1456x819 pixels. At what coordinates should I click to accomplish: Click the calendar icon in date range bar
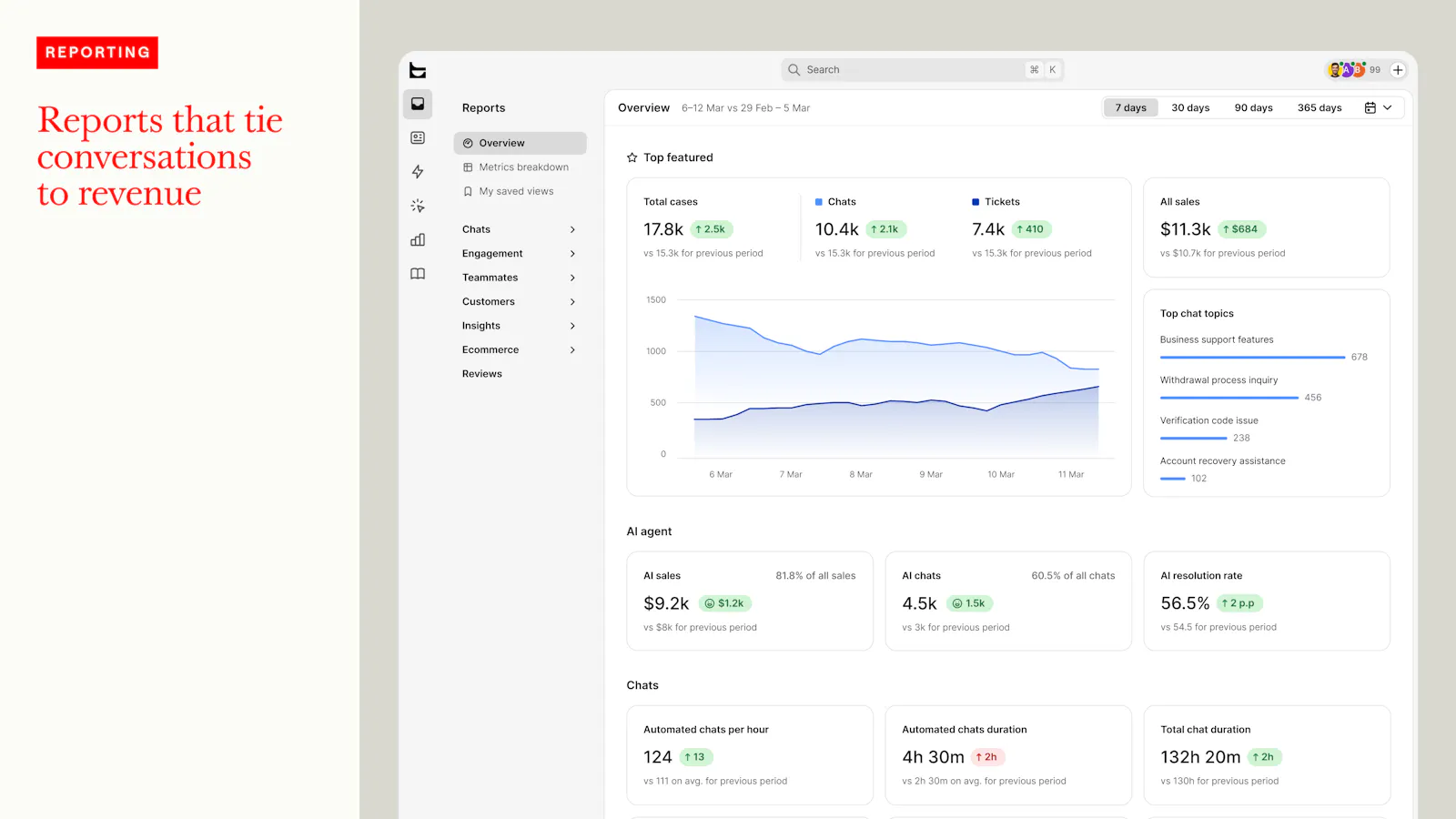[x=1370, y=107]
